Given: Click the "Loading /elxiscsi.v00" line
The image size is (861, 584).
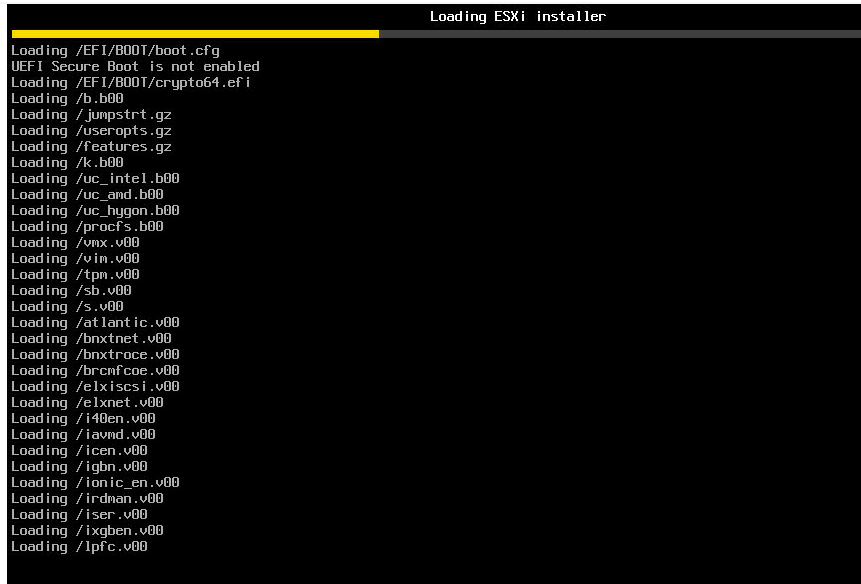Looking at the screenshot, I should (95, 386).
